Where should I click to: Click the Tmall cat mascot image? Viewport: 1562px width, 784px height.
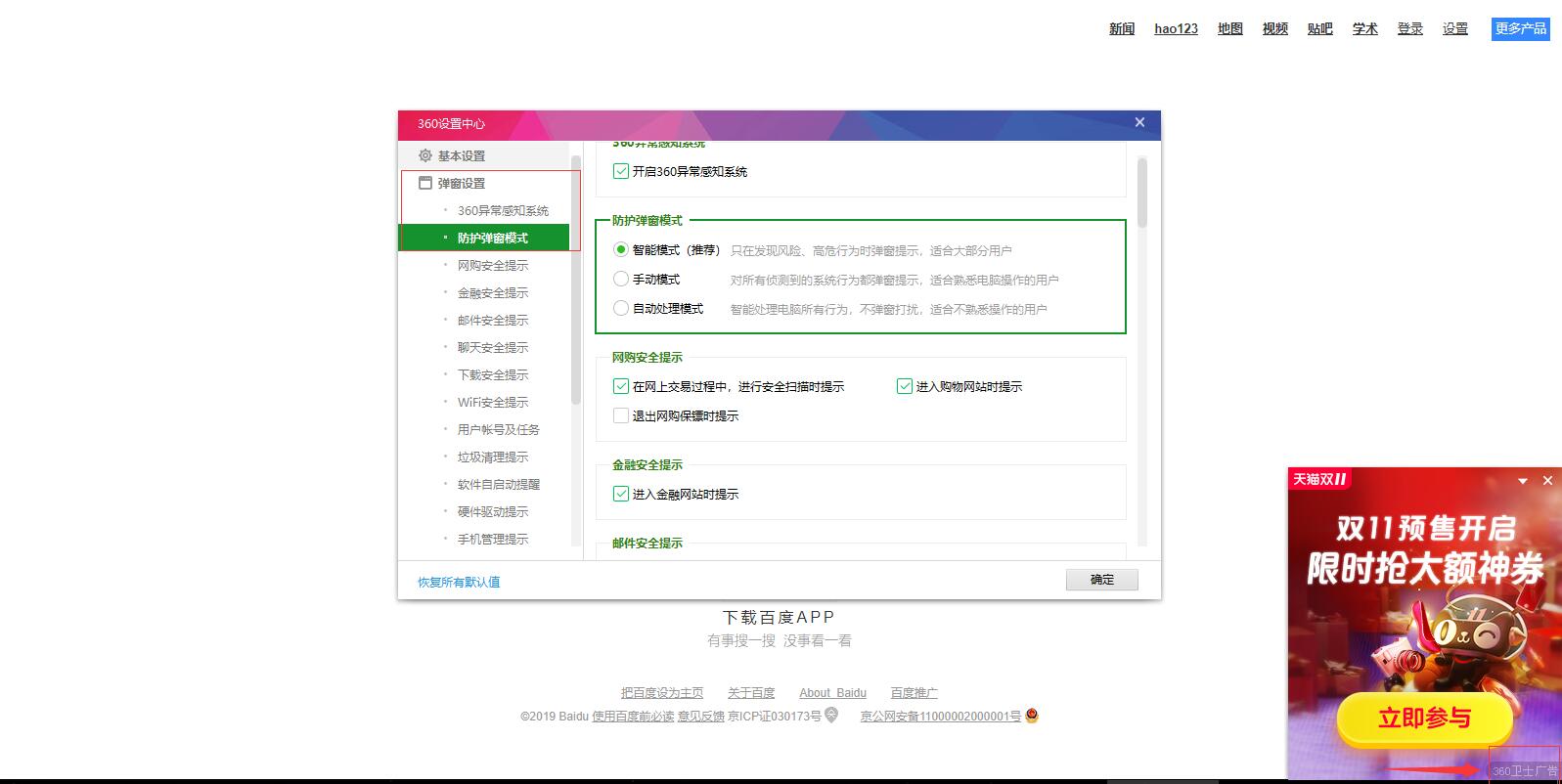pos(1467,640)
